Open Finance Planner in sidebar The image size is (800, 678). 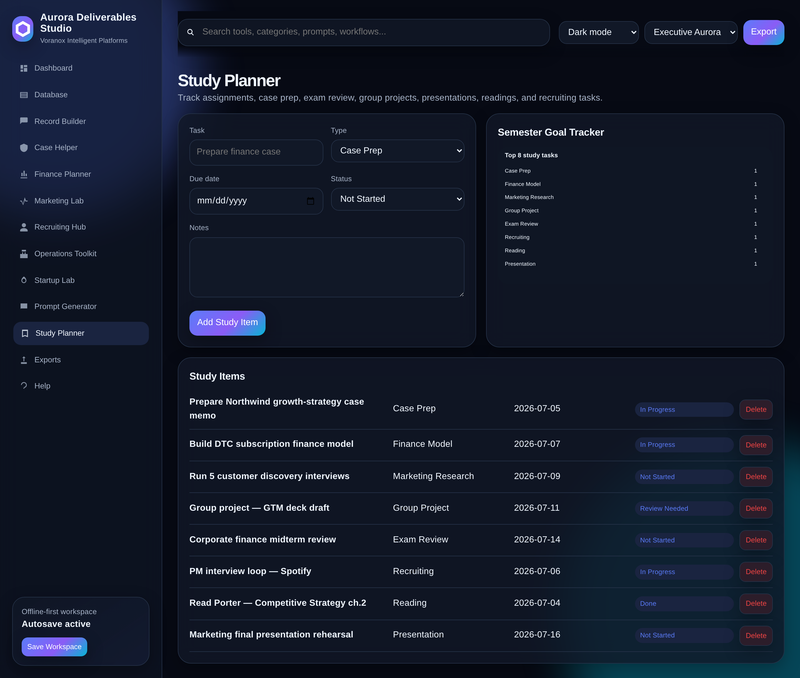(x=81, y=174)
